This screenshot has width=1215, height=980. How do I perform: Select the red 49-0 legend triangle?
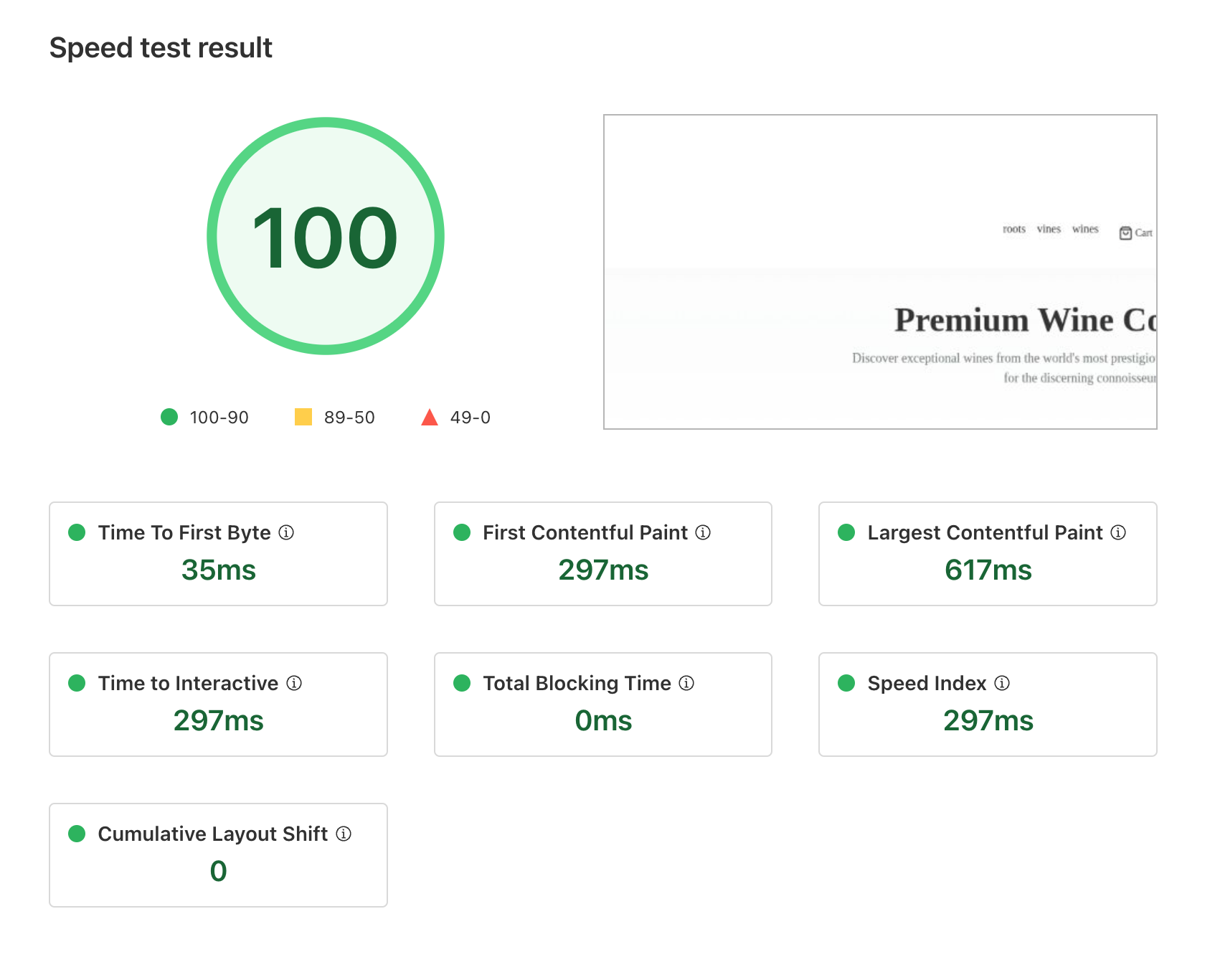(430, 416)
